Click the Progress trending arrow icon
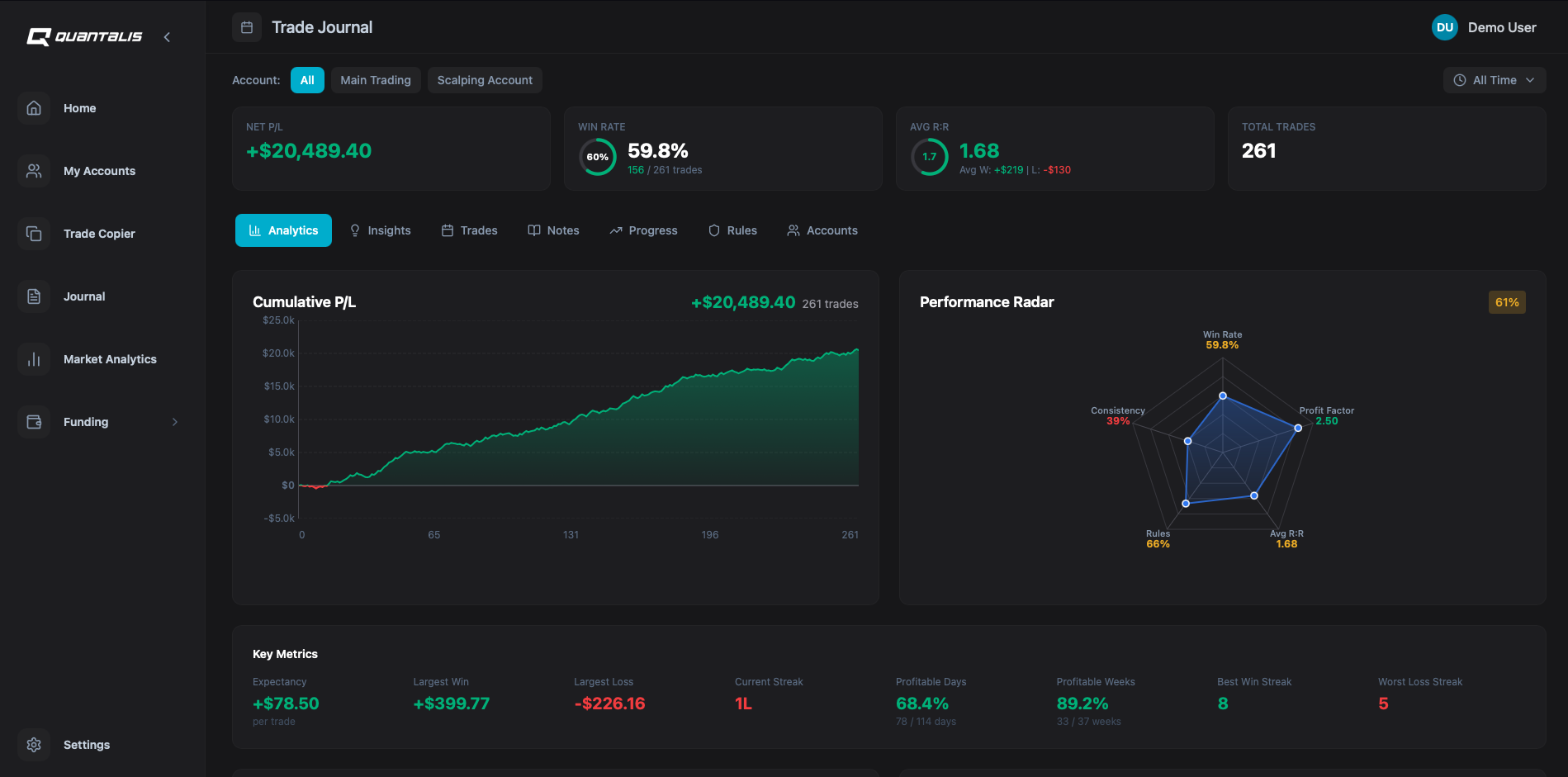 pos(616,230)
